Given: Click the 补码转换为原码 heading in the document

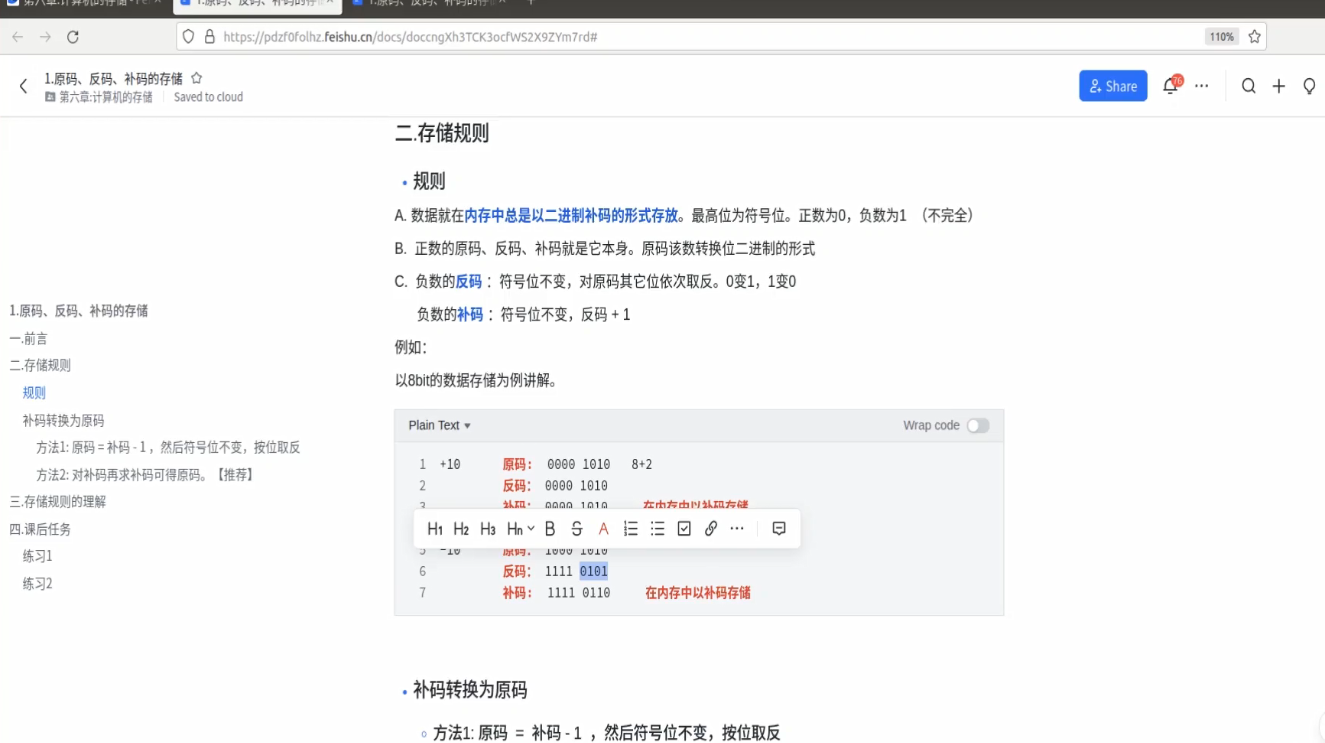Looking at the screenshot, I should click(470, 690).
